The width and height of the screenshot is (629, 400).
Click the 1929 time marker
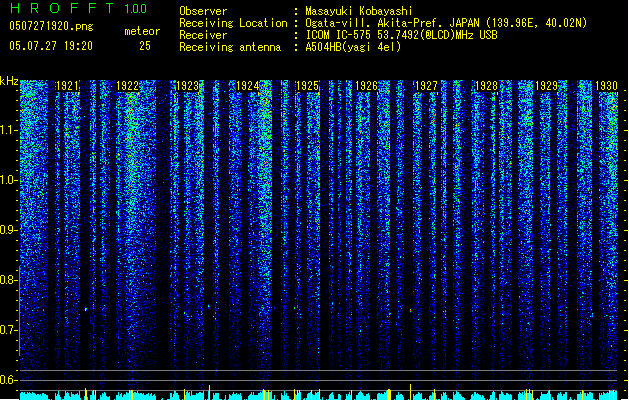tap(546, 86)
